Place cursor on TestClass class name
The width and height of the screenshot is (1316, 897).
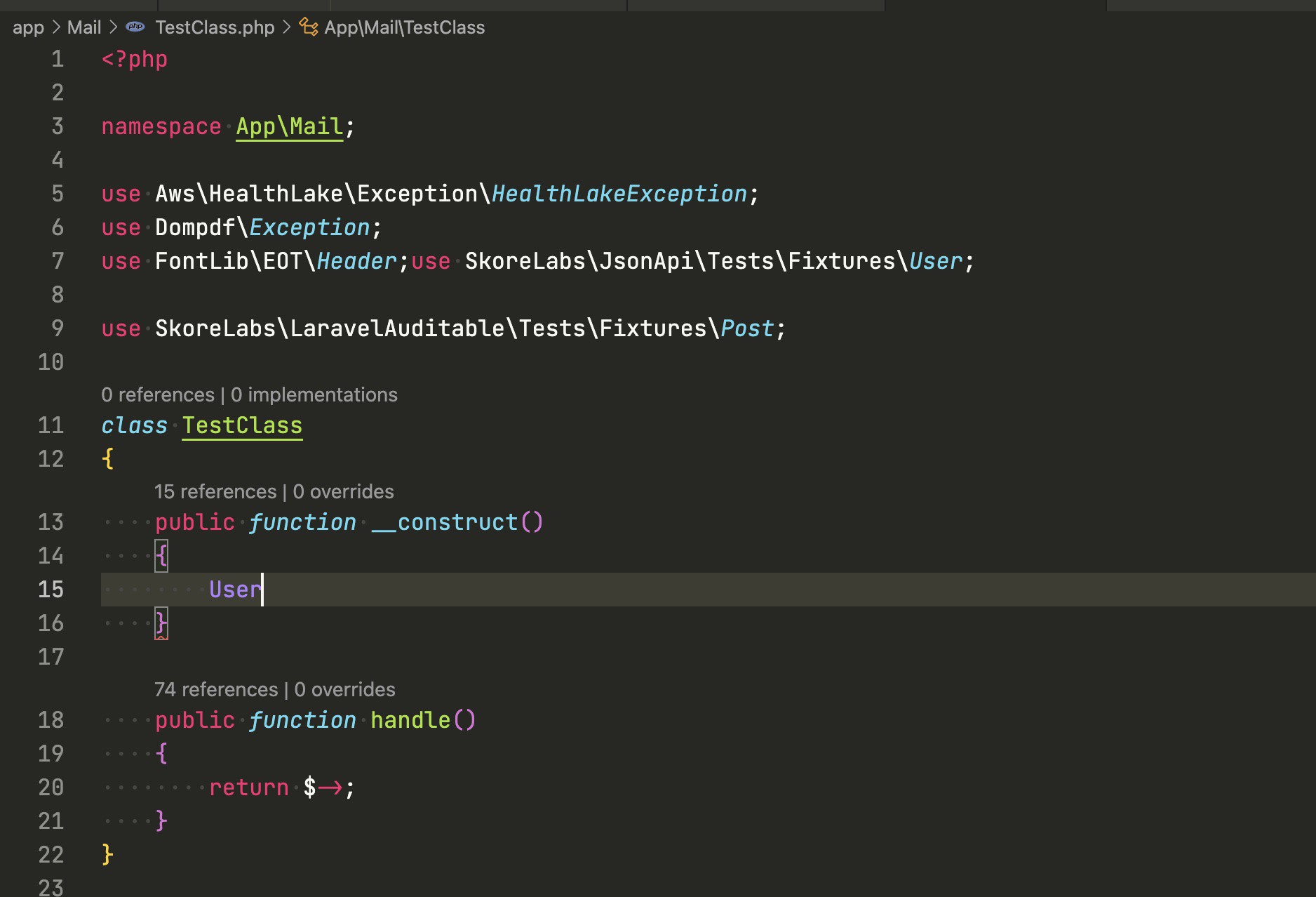pyautogui.click(x=242, y=425)
